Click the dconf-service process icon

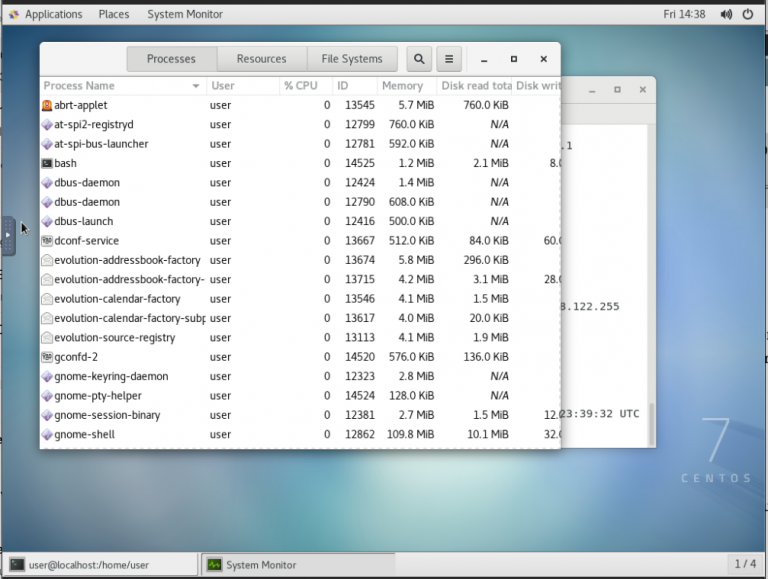(x=47, y=241)
